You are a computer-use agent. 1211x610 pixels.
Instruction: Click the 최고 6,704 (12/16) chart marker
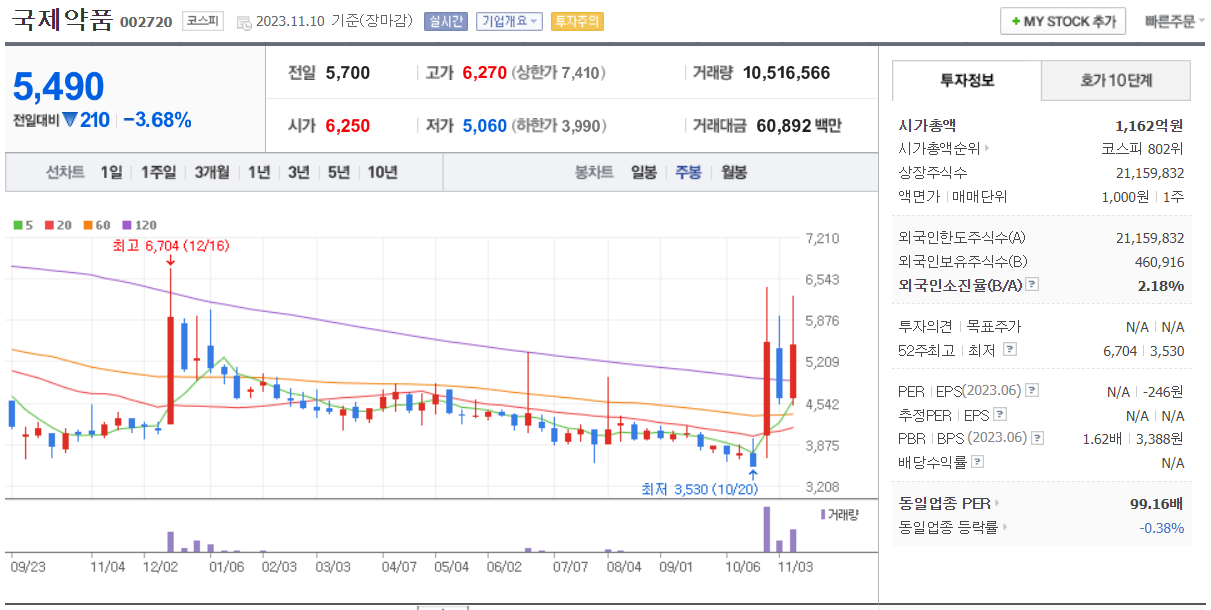coord(171,245)
